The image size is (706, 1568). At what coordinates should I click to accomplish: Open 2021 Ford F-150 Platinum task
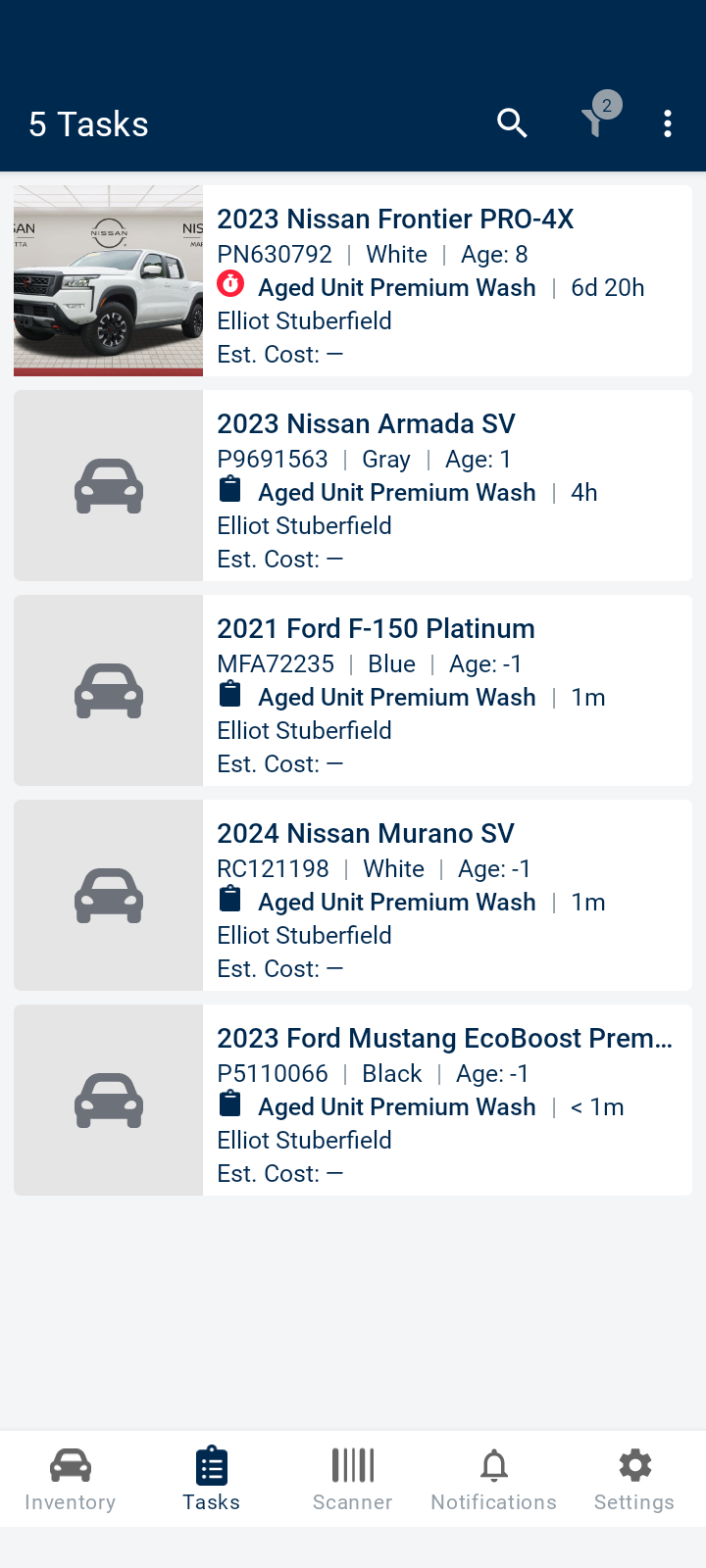(x=376, y=628)
